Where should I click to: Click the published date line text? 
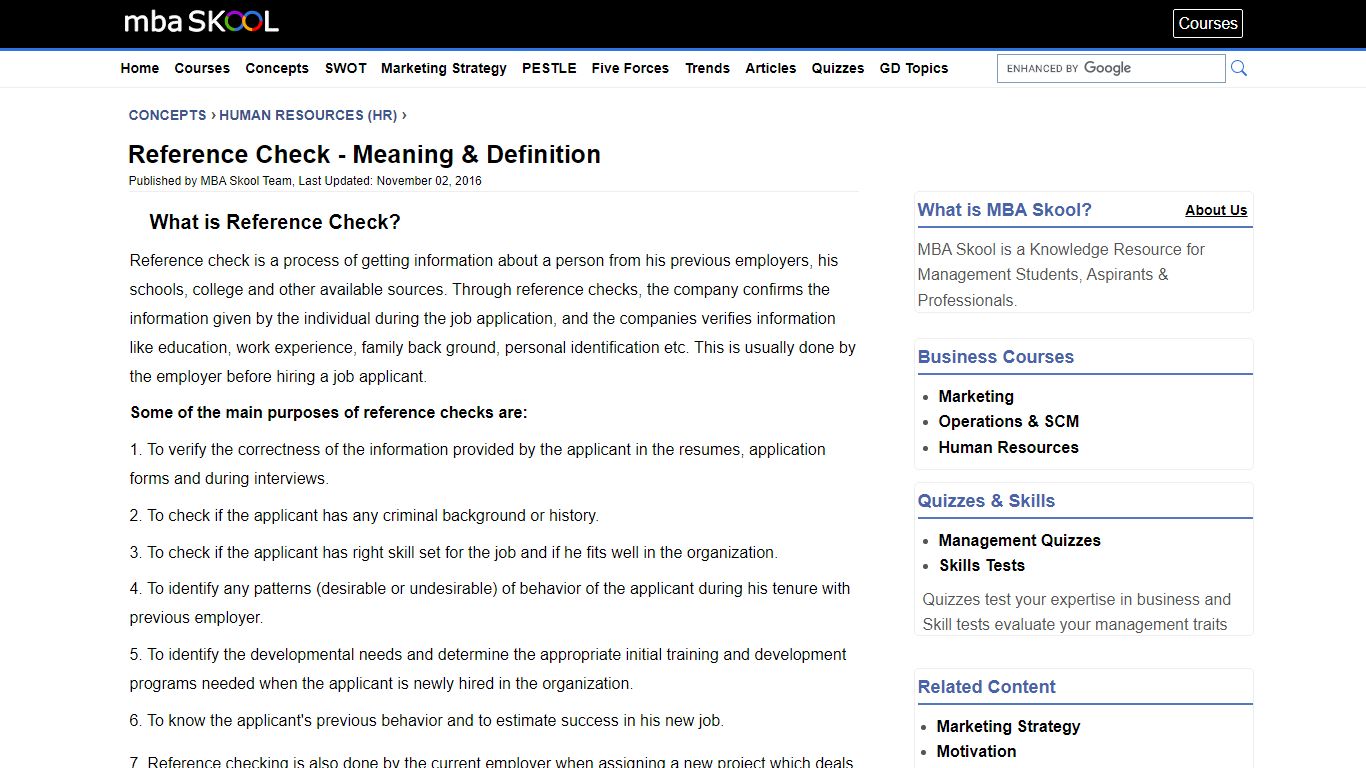pos(305,181)
